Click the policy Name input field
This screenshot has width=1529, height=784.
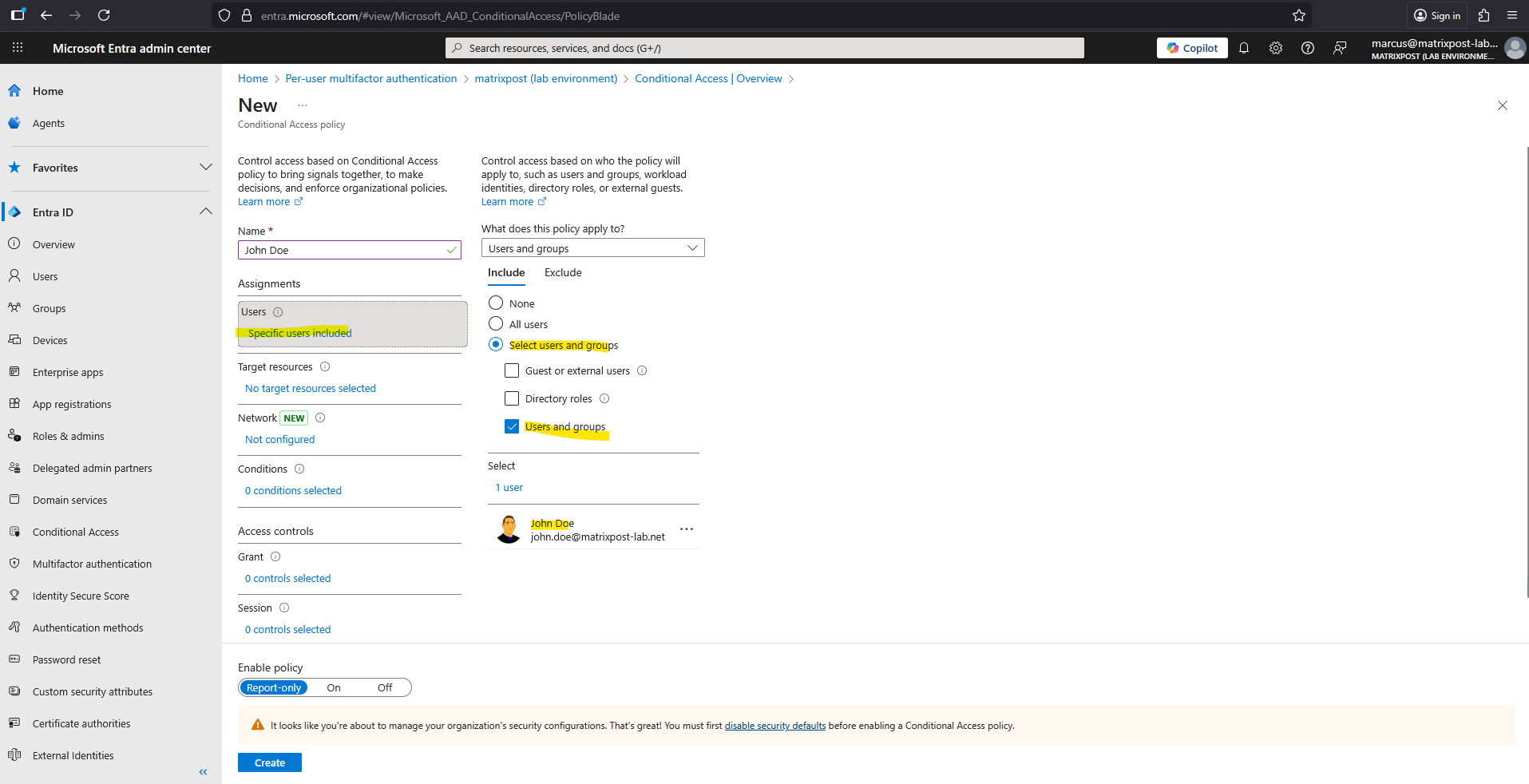pos(343,250)
